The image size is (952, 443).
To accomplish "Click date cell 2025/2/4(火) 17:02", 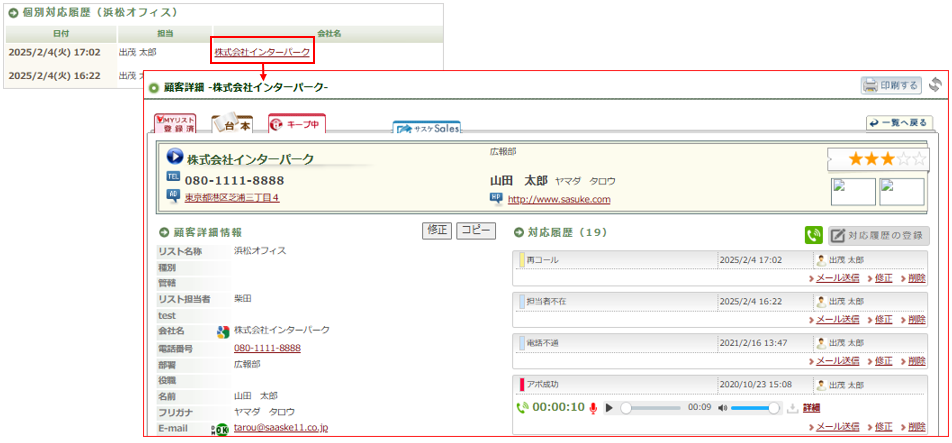I will (x=55, y=53).
